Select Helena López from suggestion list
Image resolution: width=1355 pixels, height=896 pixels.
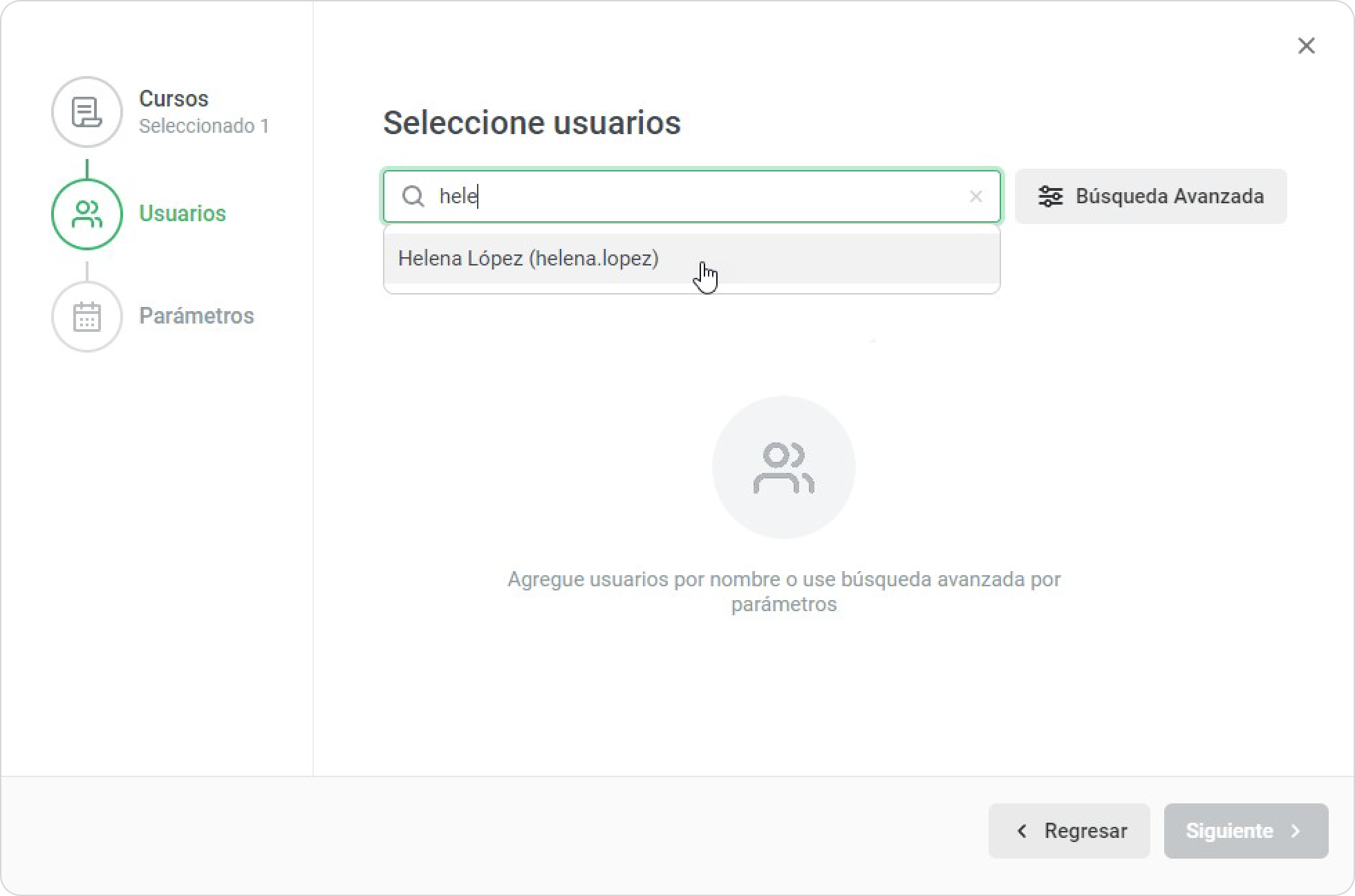tap(529, 259)
